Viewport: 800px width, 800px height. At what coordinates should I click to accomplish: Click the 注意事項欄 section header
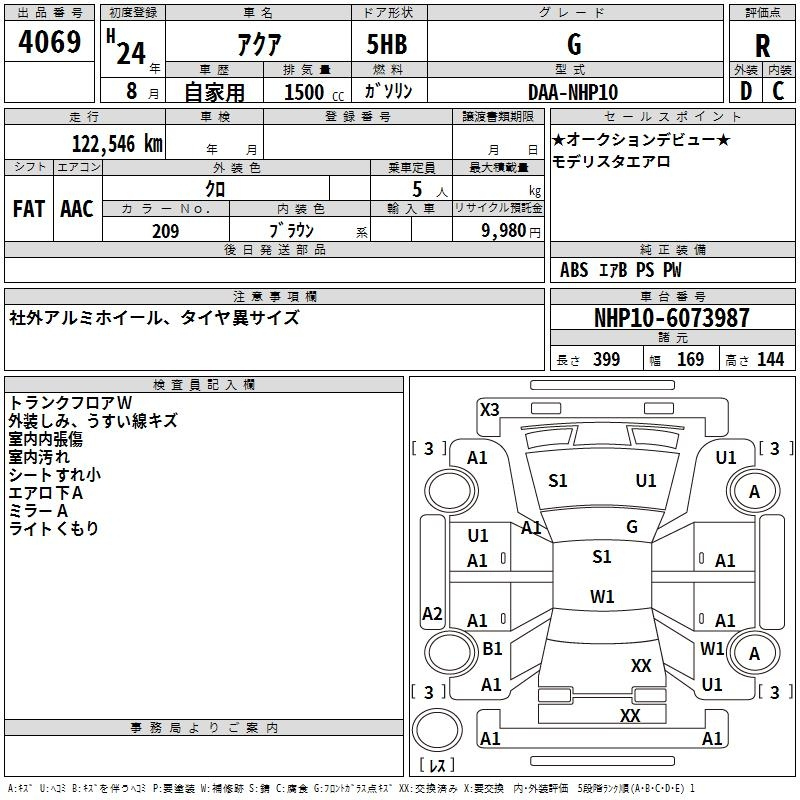click(274, 296)
